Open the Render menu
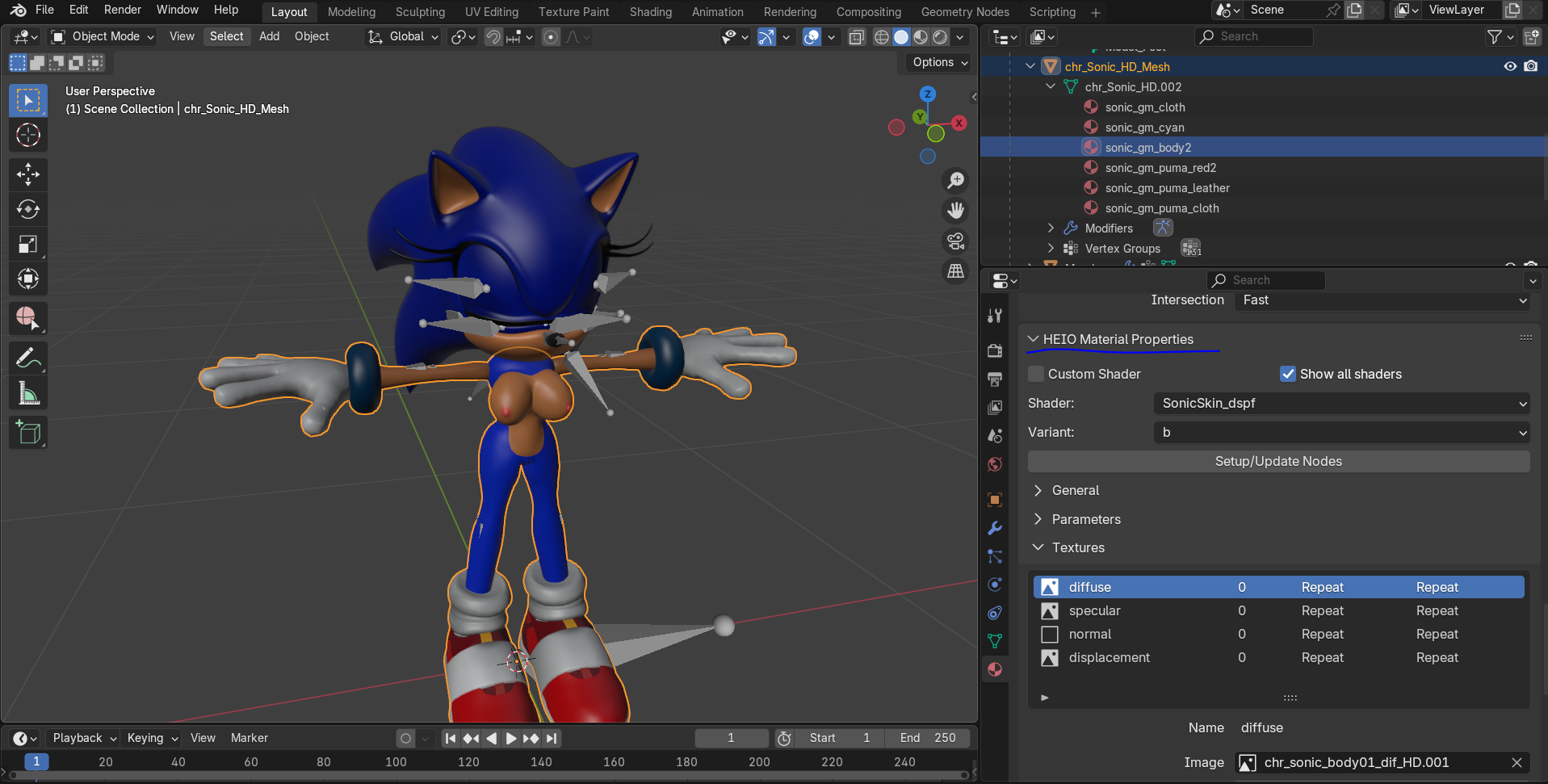The height and width of the screenshot is (784, 1548). click(x=123, y=10)
